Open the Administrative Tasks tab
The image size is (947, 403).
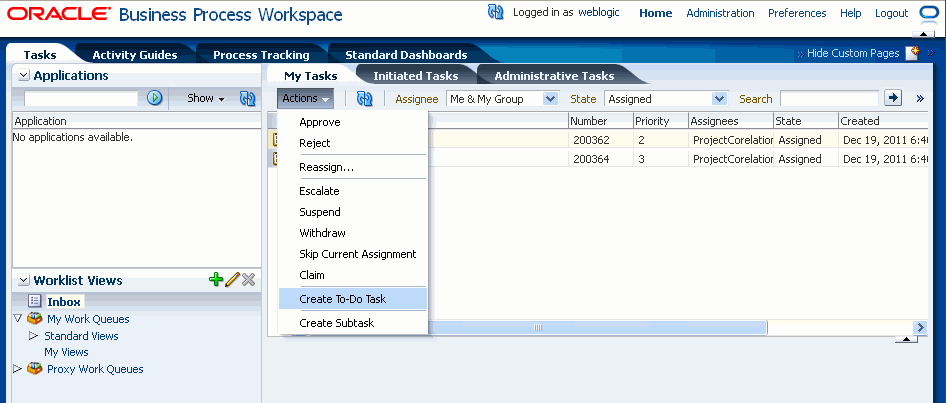554,76
